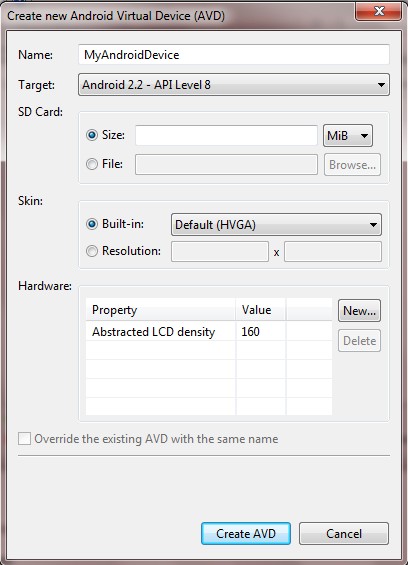Click the Value column header
This screenshot has width=408, height=565.
click(261, 310)
